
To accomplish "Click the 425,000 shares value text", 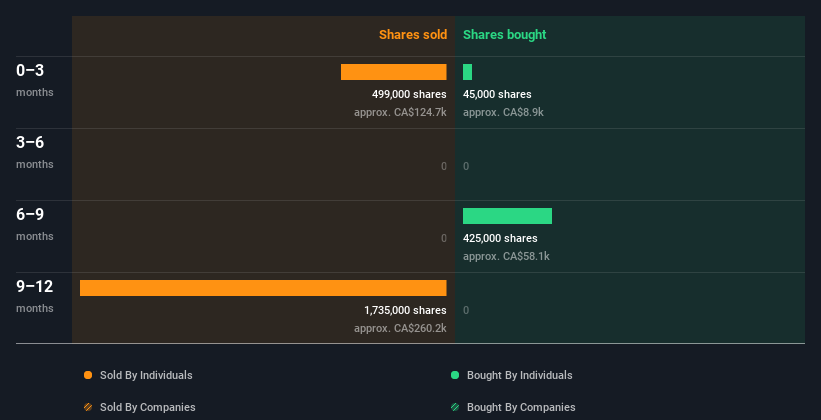I will click(500, 238).
